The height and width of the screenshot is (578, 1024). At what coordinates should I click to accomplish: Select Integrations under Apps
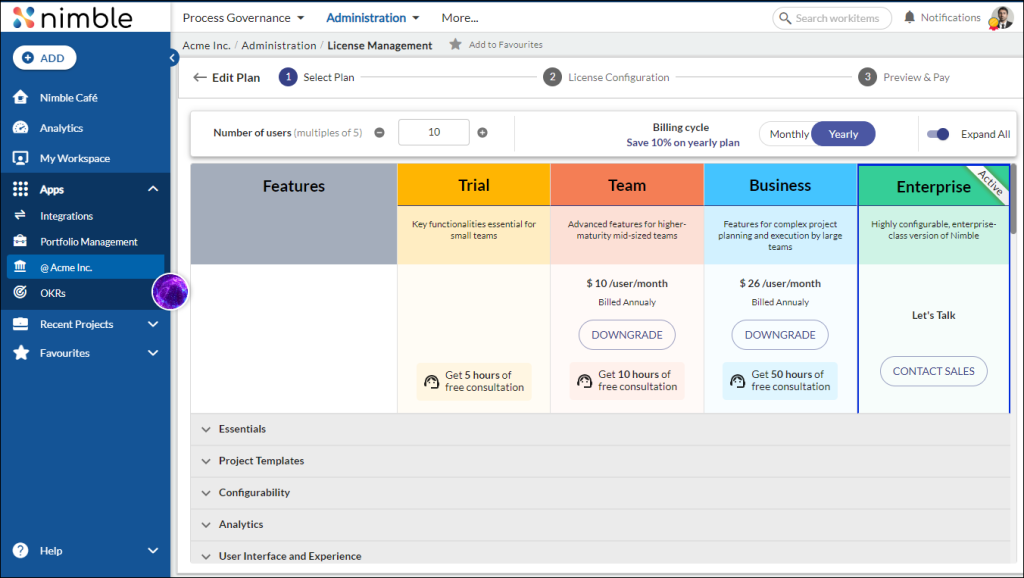pyautogui.click(x=68, y=215)
